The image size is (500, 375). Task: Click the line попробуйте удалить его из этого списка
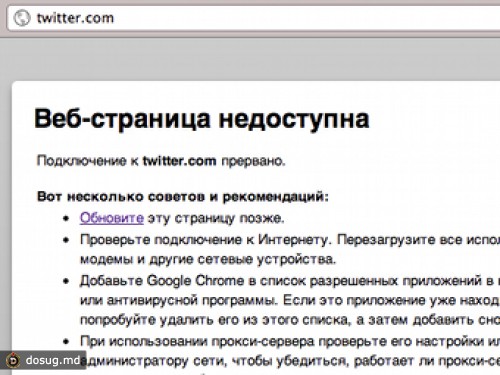pyautogui.click(x=290, y=320)
